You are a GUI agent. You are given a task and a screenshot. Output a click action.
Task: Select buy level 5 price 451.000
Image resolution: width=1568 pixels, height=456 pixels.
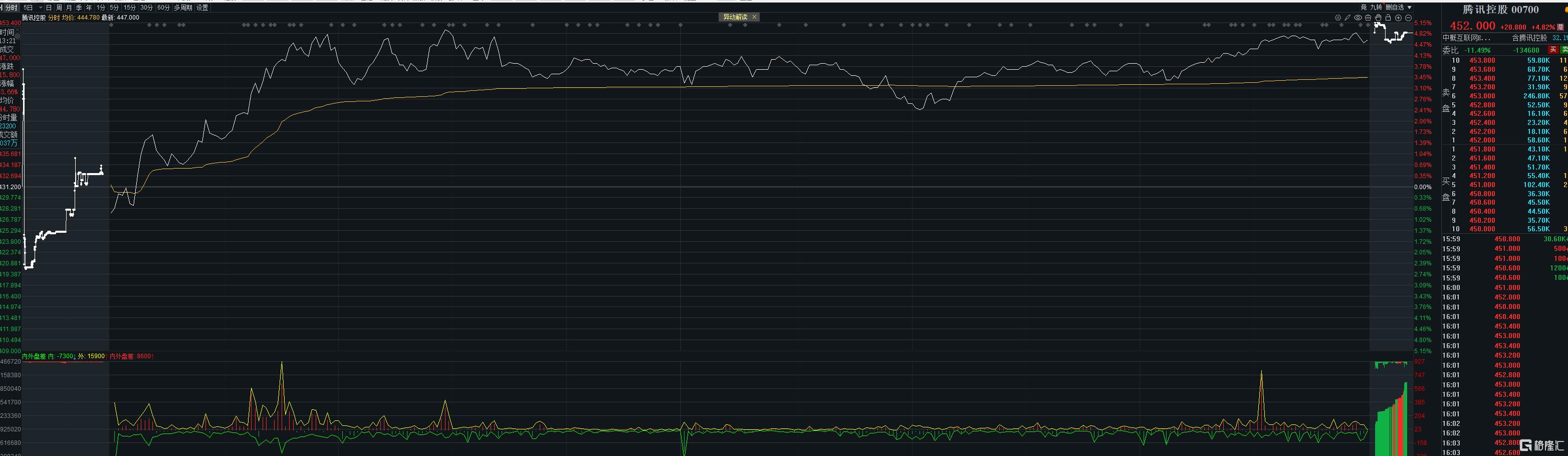(x=1482, y=185)
